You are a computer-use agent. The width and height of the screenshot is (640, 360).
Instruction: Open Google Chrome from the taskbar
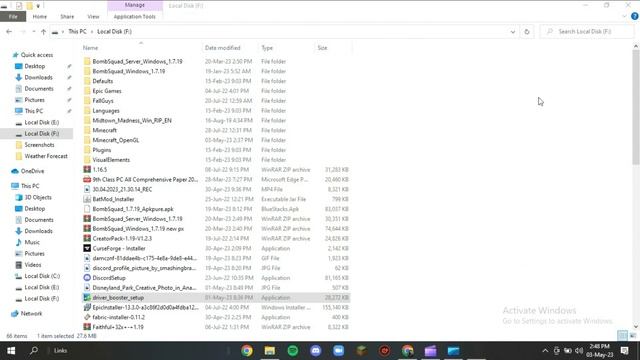pos(247,351)
